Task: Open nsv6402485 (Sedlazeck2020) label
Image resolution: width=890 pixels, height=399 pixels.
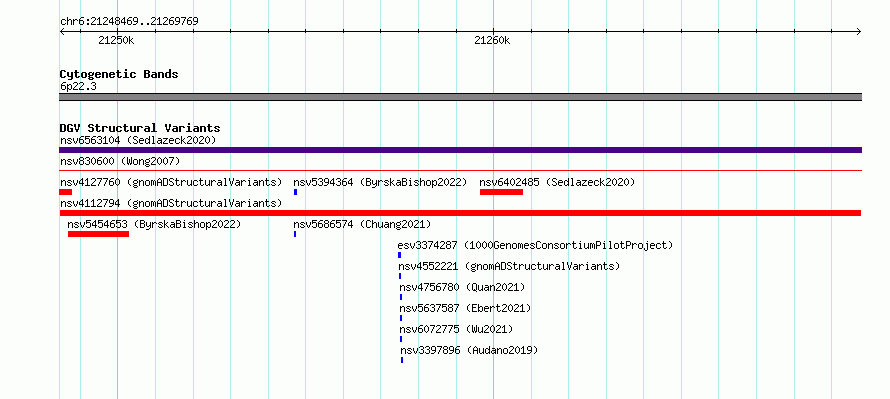Action: tap(557, 182)
